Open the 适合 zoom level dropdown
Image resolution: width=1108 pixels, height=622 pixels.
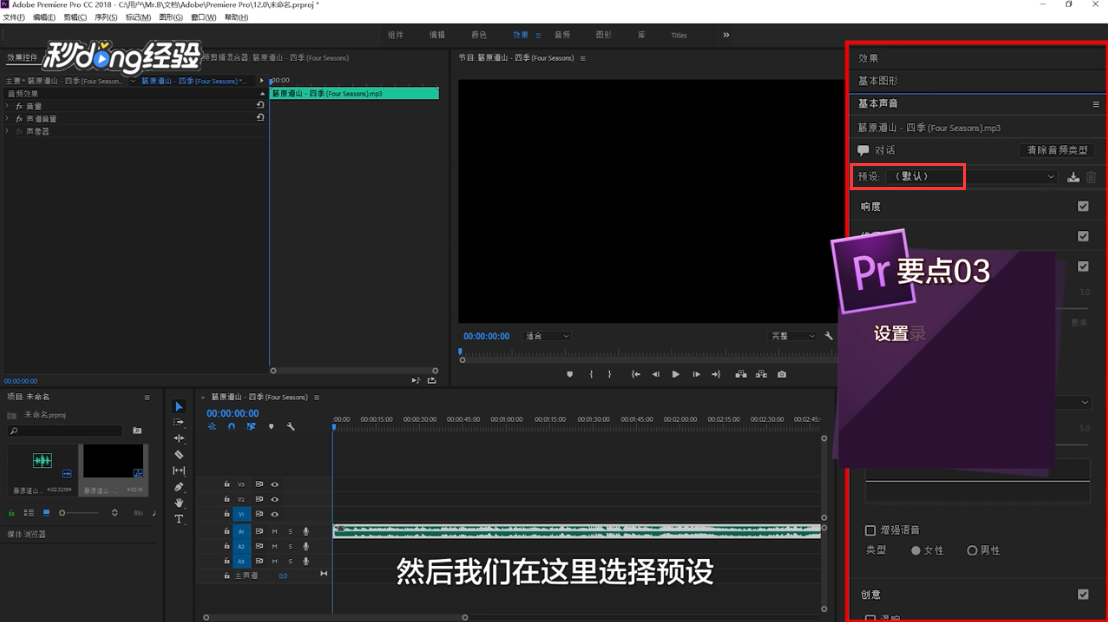coord(546,336)
